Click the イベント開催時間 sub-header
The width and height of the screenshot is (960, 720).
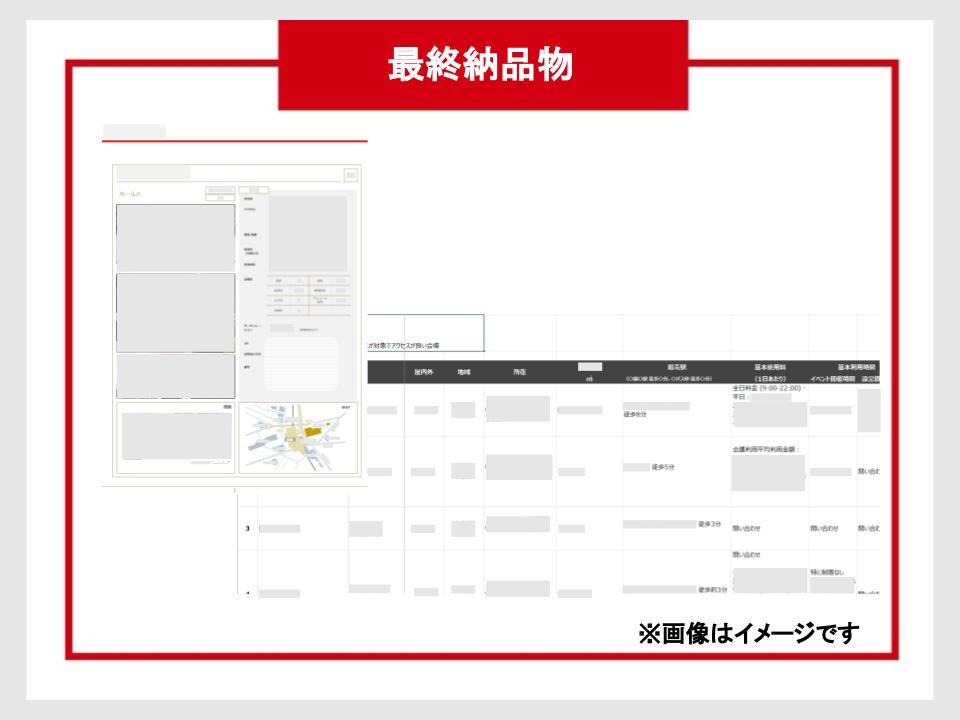tap(833, 379)
